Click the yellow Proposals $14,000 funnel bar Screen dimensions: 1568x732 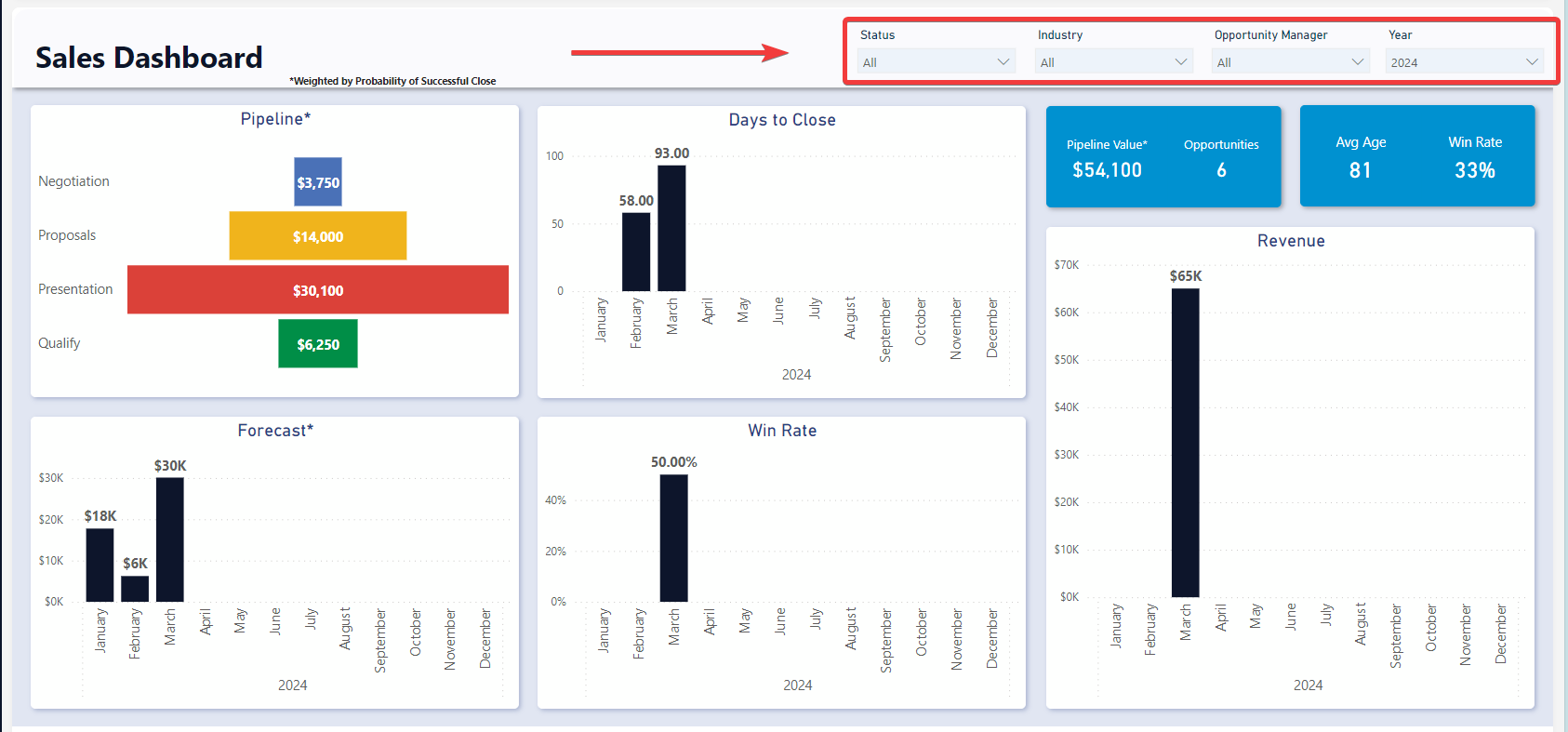point(318,236)
